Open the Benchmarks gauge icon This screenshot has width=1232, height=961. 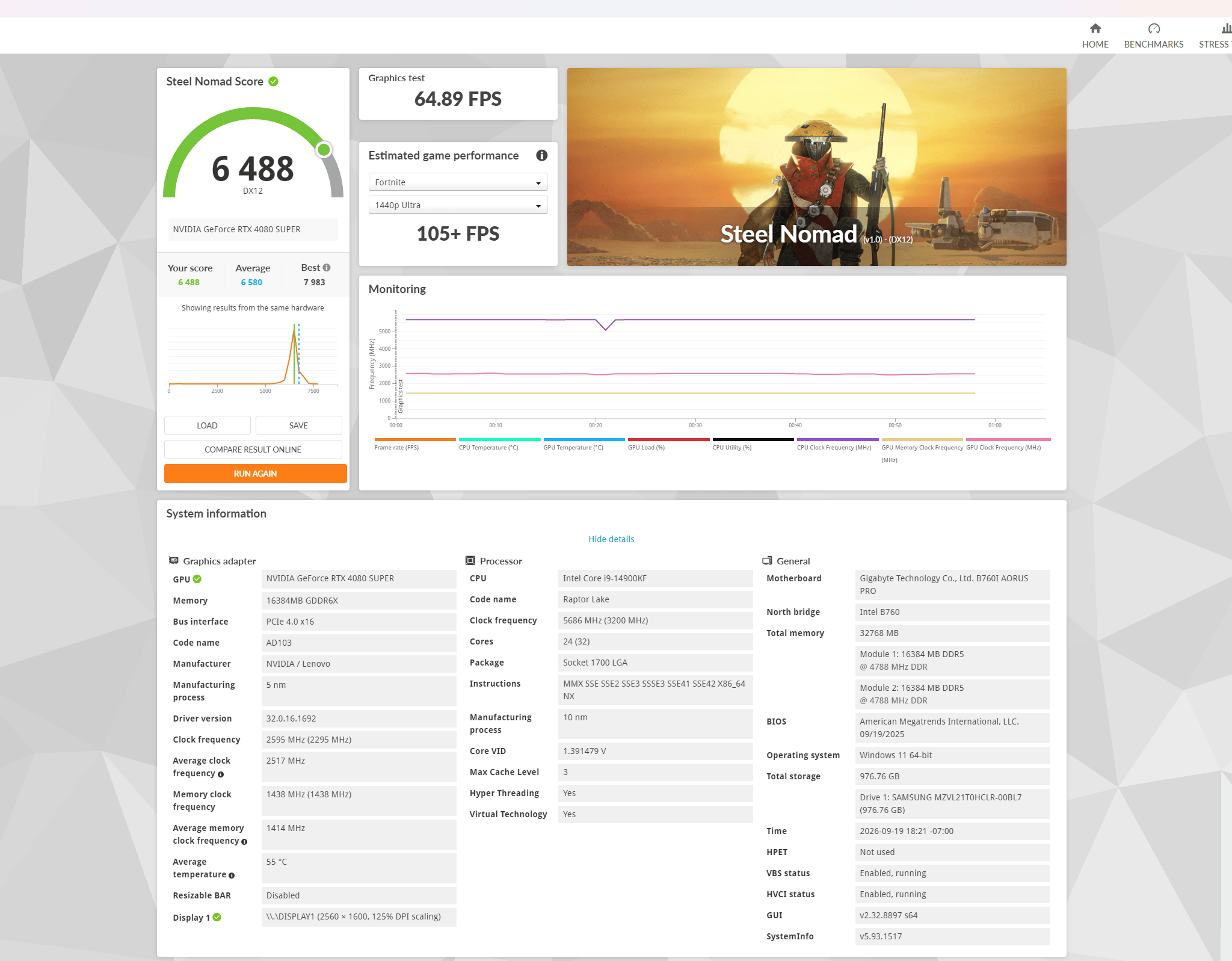coord(1153,28)
